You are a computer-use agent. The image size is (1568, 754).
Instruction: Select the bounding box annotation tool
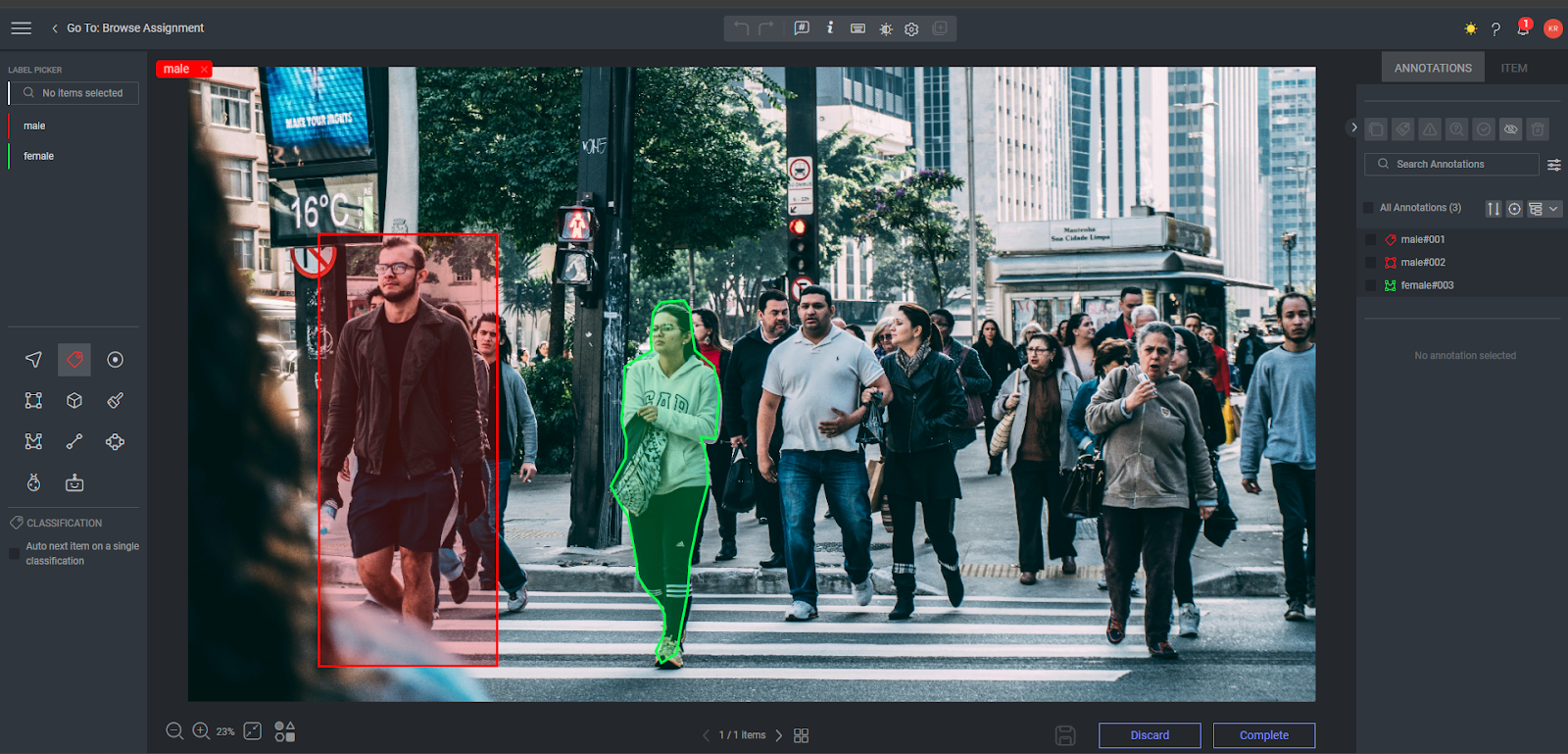[x=33, y=400]
